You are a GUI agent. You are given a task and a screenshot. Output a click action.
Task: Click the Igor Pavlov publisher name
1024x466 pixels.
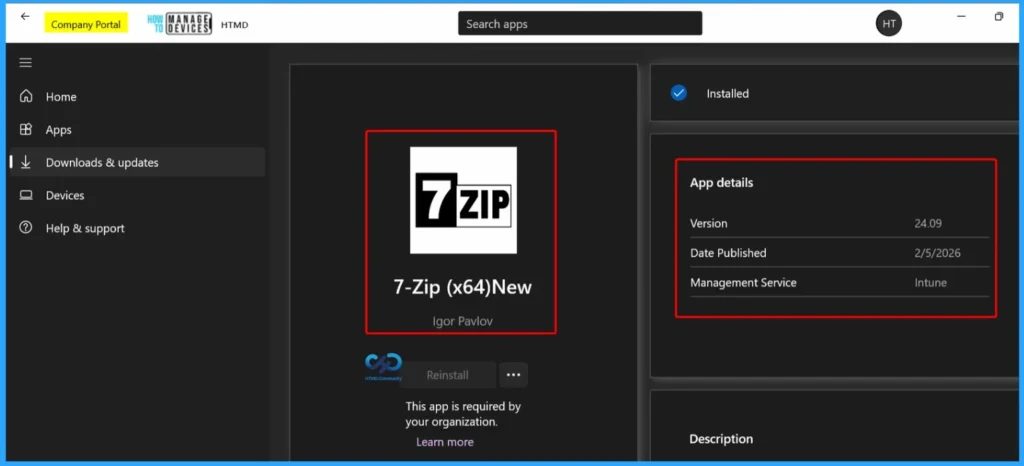461,321
